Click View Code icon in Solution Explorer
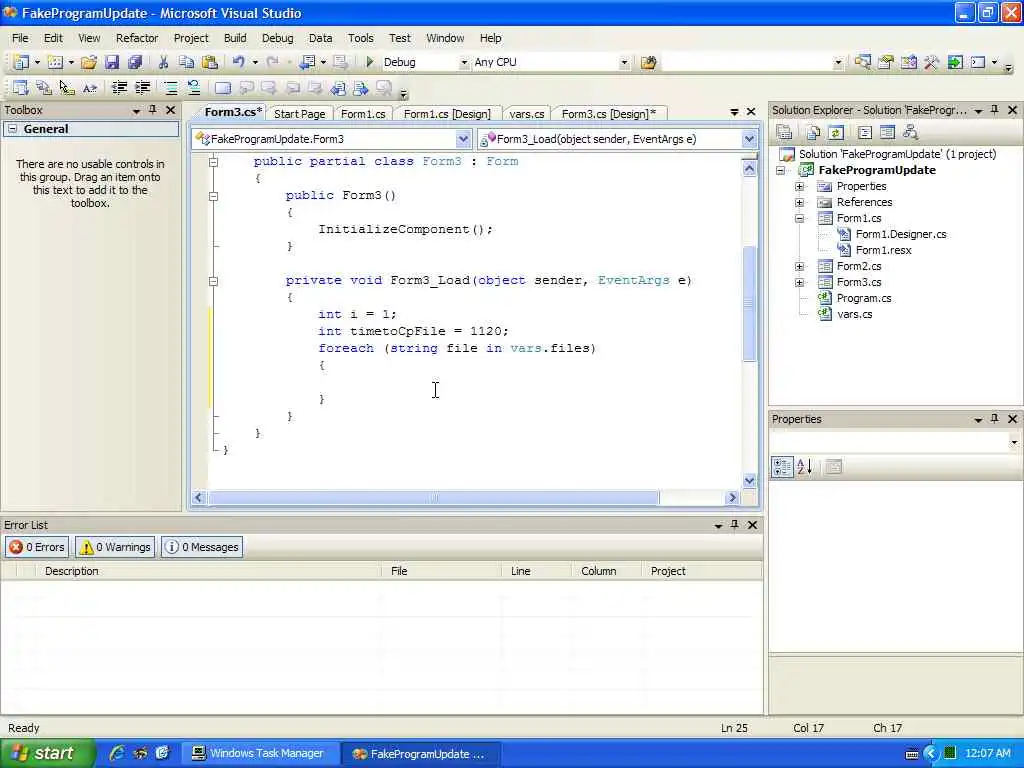The height and width of the screenshot is (768, 1024). click(865, 133)
